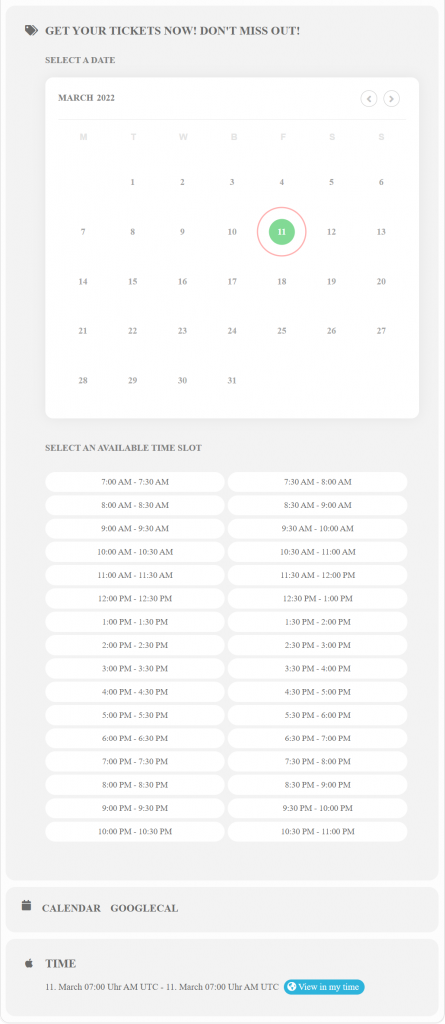Go to previous month in calendar
The image size is (445, 1024).
369,99
